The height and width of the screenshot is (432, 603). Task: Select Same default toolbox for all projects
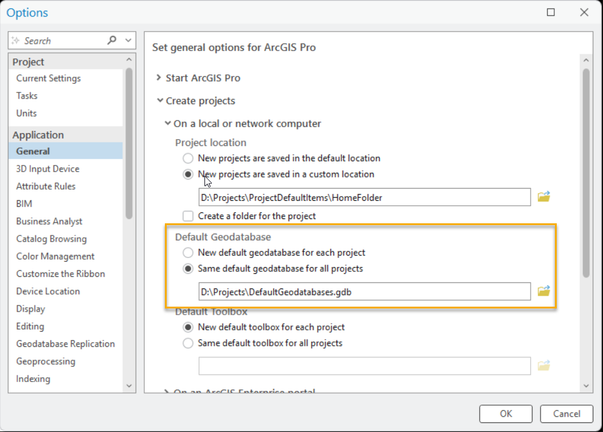[x=188, y=343]
